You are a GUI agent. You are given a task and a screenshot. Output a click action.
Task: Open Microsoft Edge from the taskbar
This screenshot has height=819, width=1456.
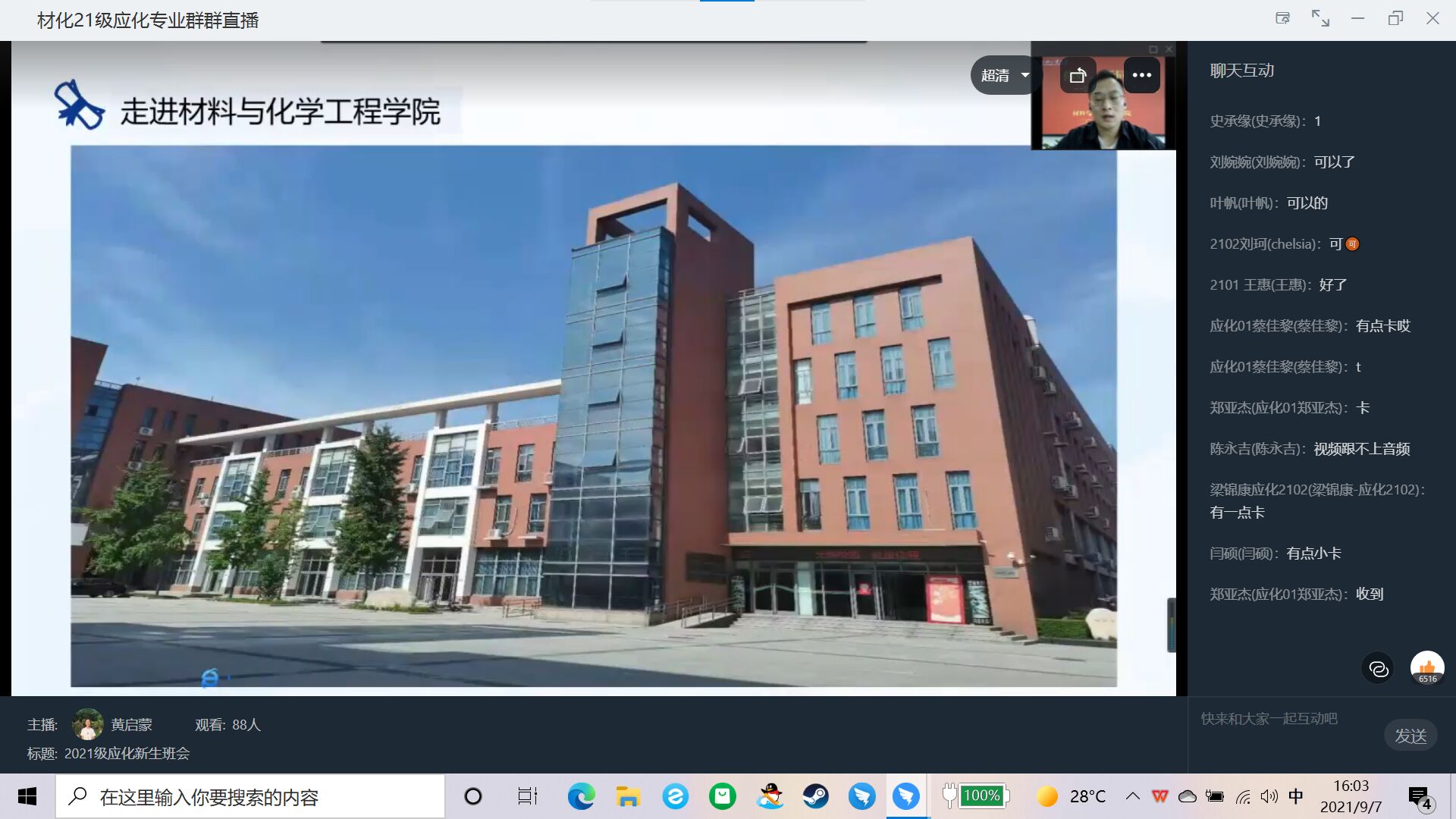tap(582, 796)
